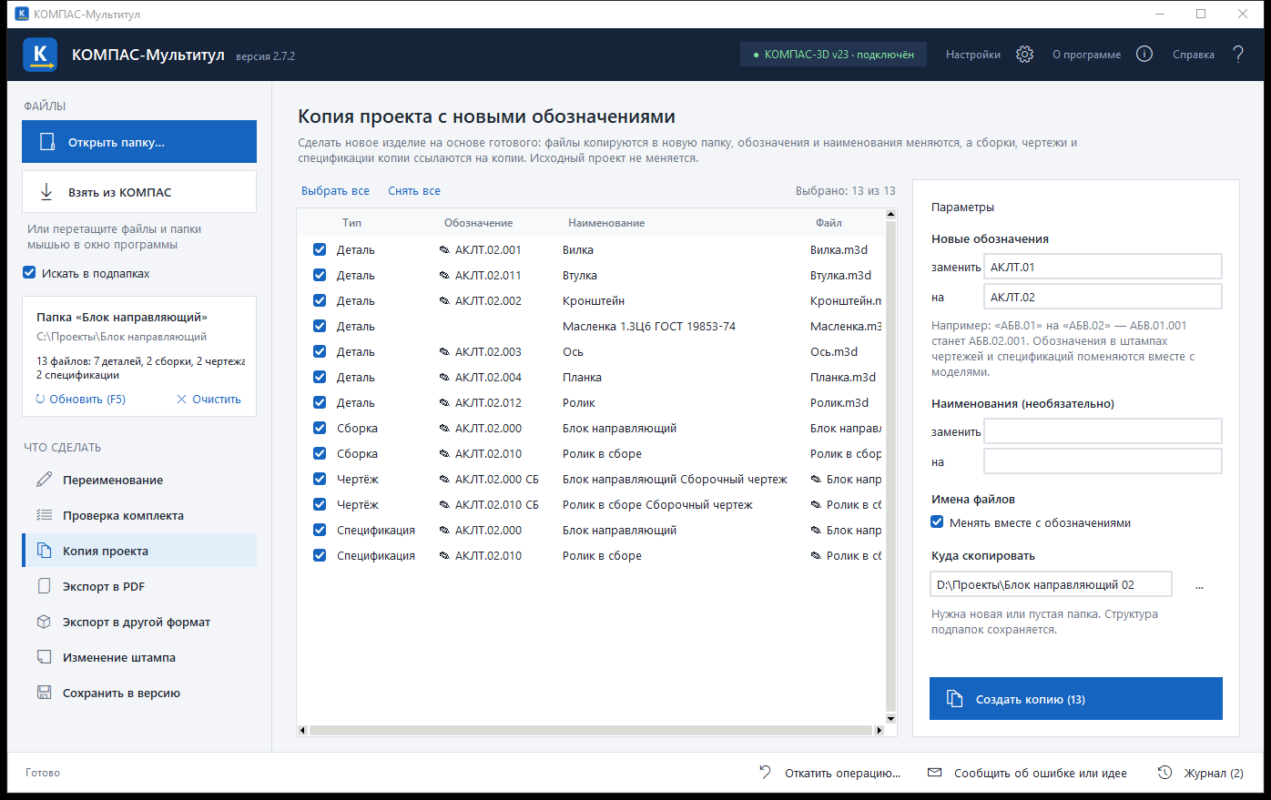This screenshot has width=1271, height=800.
Task: Click the Куда скопировать path field
Action: pyautogui.click(x=1051, y=585)
